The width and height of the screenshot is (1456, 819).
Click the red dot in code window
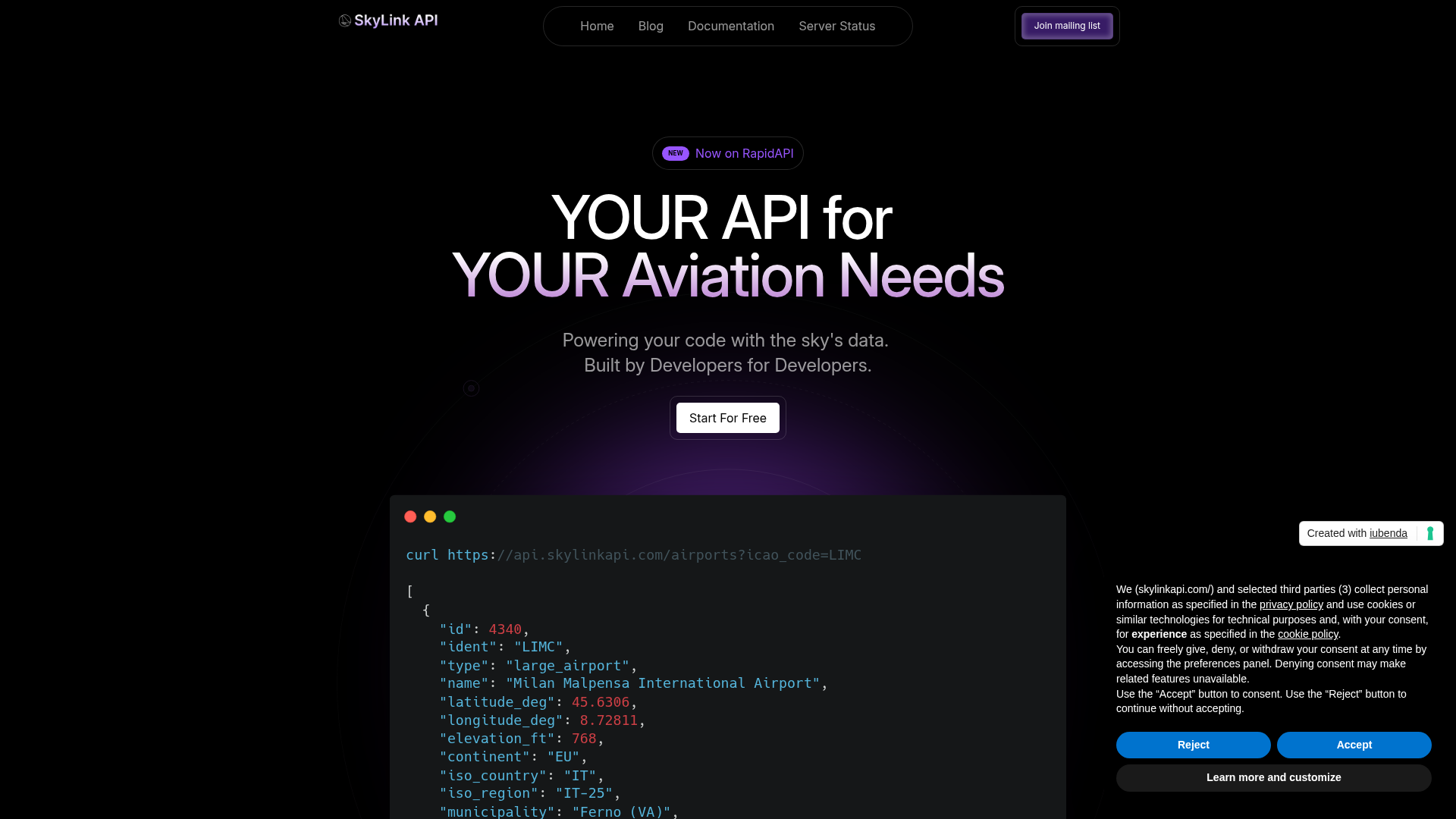pos(410,516)
